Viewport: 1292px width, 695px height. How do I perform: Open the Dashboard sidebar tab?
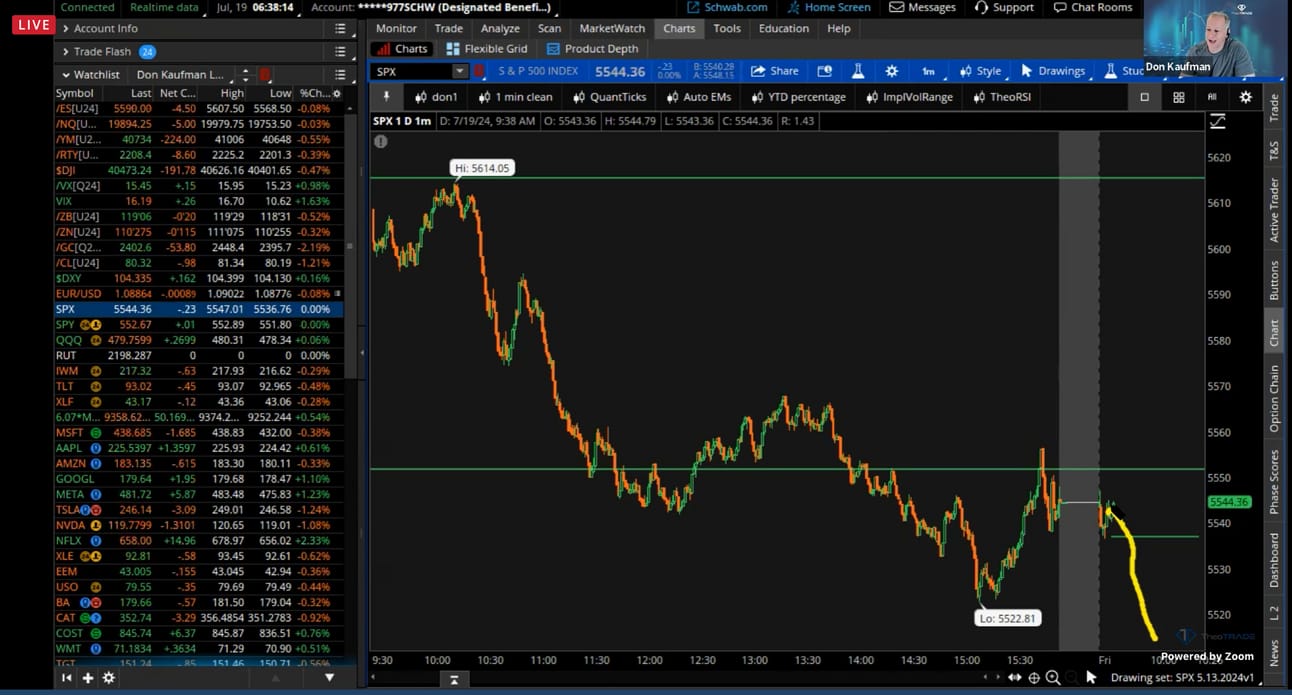(1274, 559)
